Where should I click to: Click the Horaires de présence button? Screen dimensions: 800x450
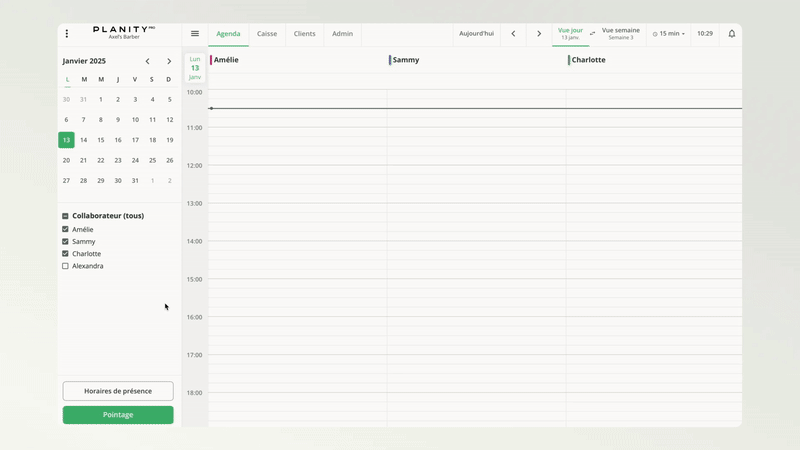118,391
